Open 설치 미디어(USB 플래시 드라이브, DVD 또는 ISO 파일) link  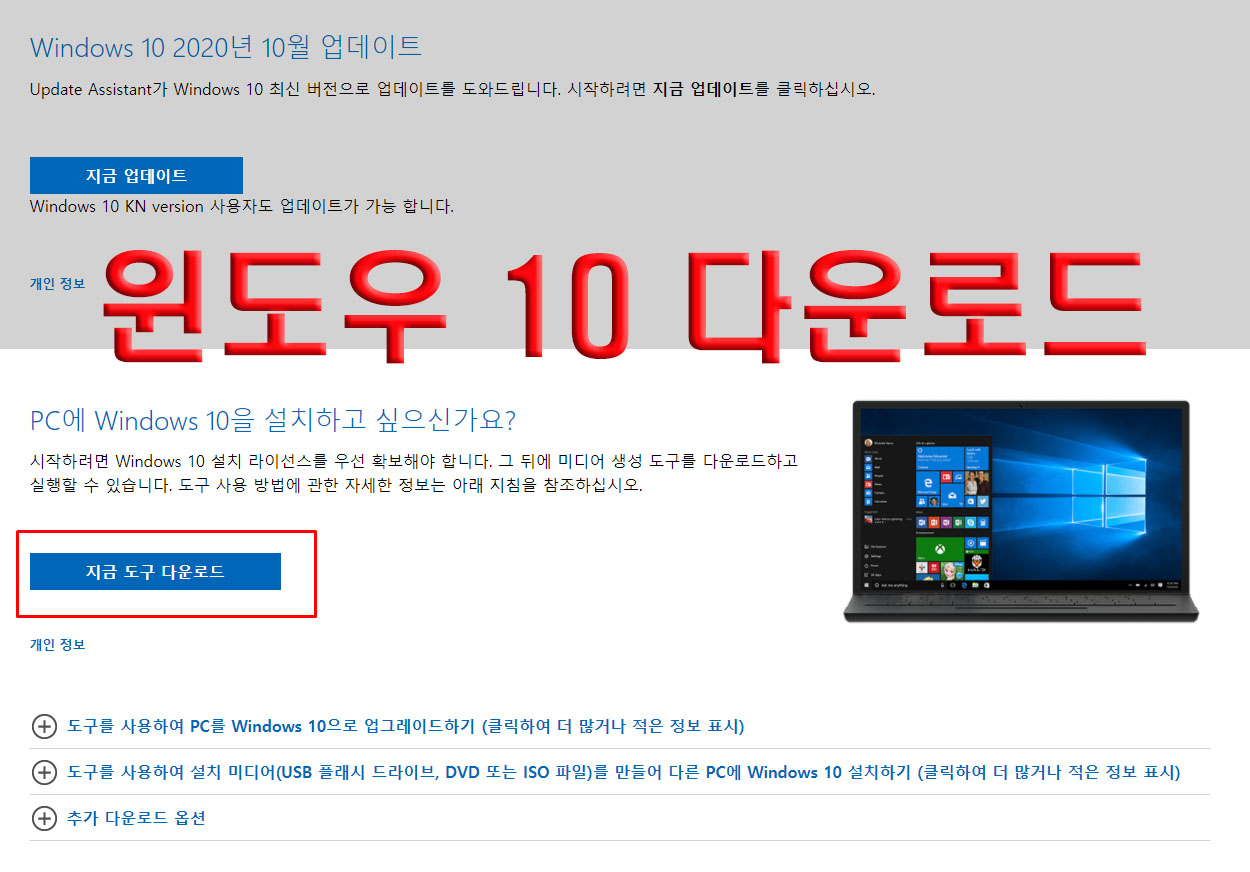pos(623,772)
